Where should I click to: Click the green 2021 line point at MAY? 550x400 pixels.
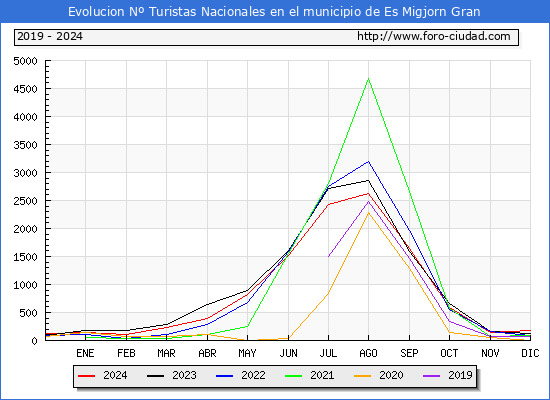click(x=247, y=326)
